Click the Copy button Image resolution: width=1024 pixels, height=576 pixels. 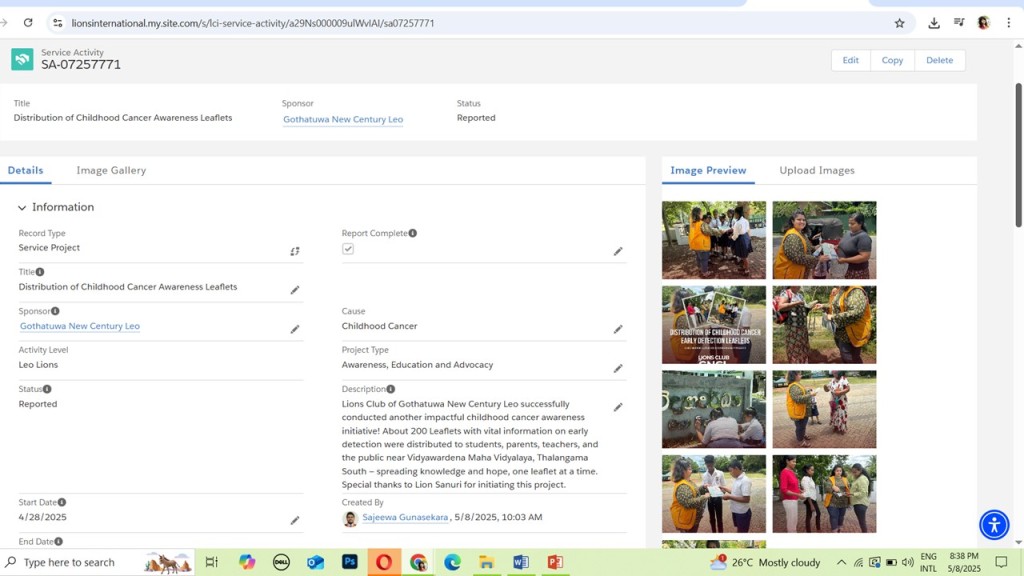(x=892, y=60)
